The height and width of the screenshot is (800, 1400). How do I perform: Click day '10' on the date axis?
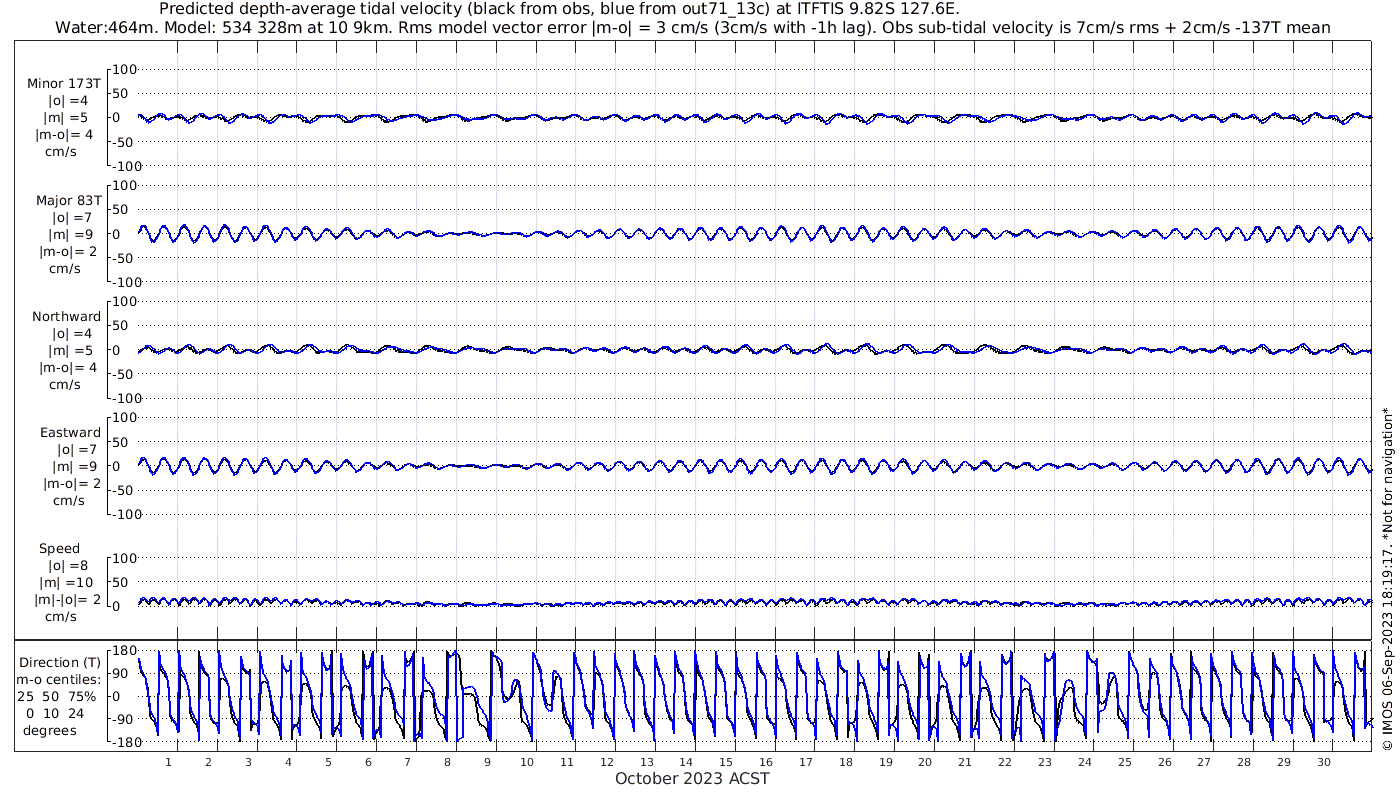(x=527, y=762)
